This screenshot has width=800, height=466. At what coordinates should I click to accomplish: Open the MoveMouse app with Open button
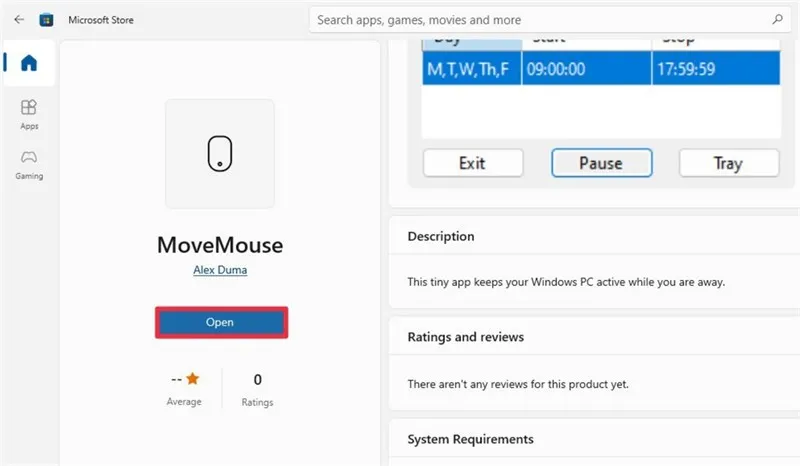[x=221, y=323]
